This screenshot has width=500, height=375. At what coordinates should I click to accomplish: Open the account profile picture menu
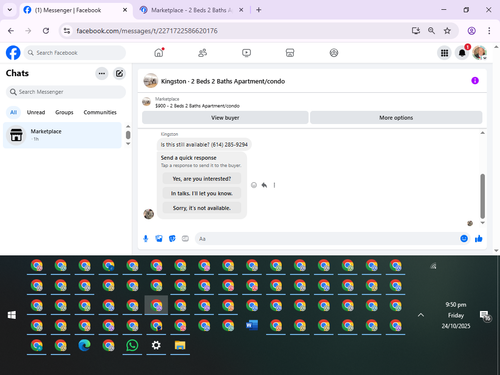click(480, 53)
